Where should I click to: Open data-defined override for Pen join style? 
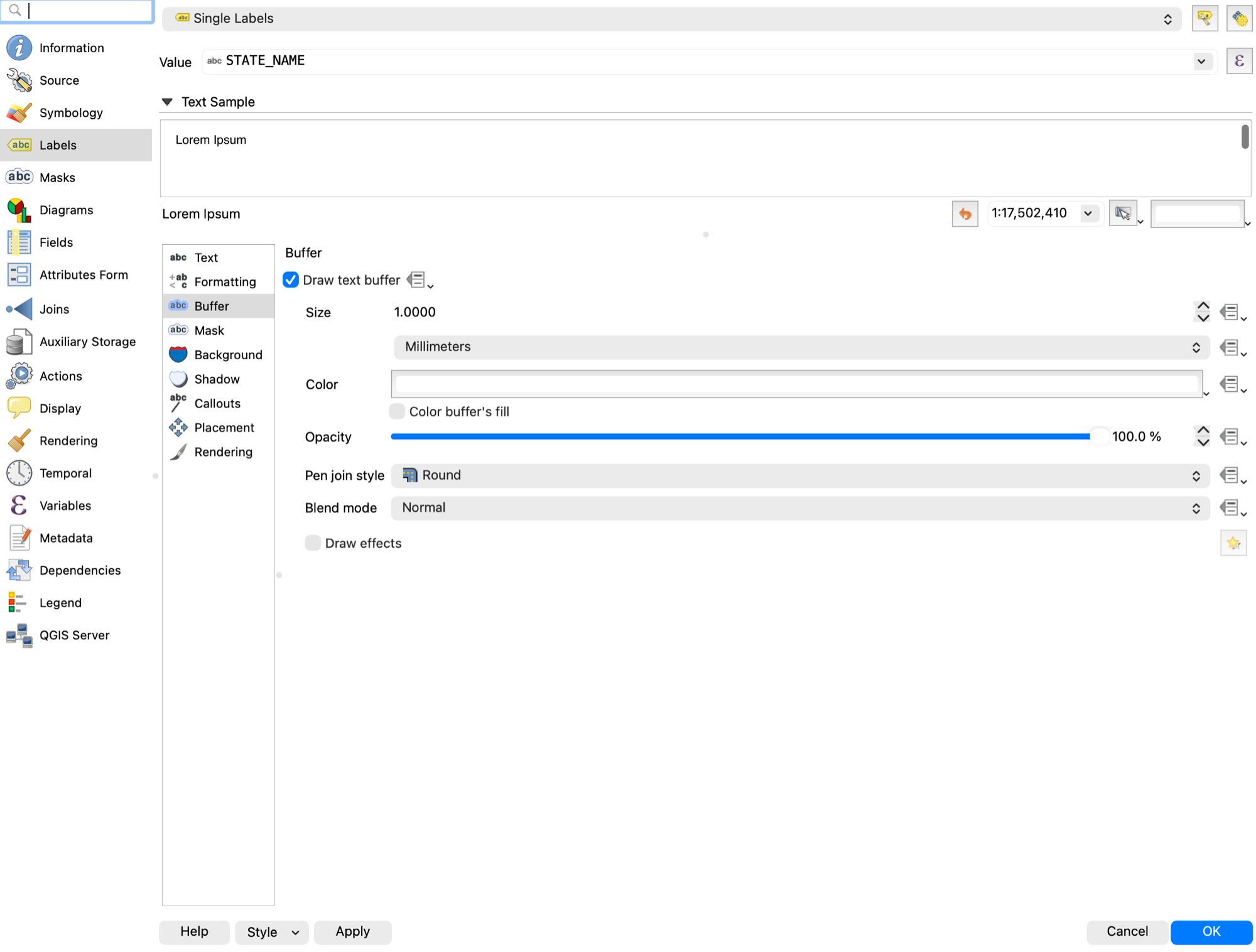click(1232, 475)
